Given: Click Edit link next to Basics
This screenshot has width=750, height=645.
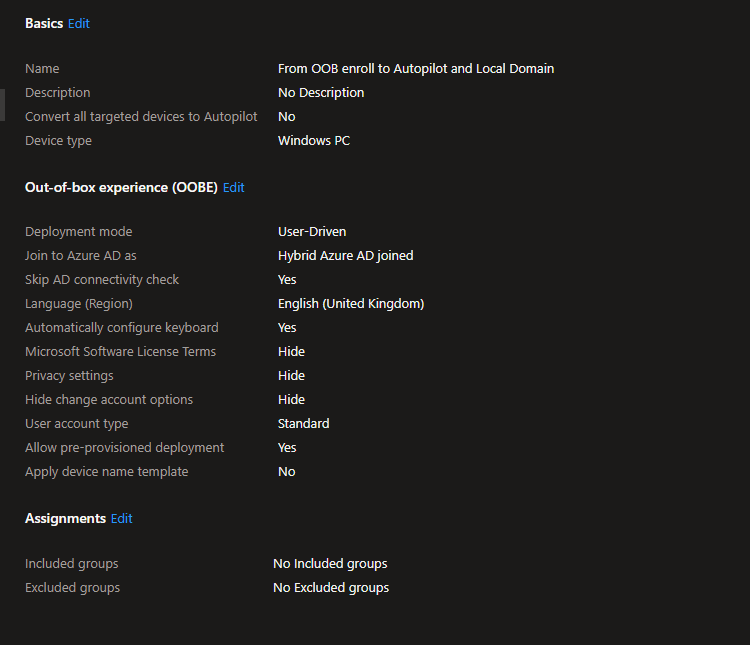Looking at the screenshot, I should (x=78, y=23).
